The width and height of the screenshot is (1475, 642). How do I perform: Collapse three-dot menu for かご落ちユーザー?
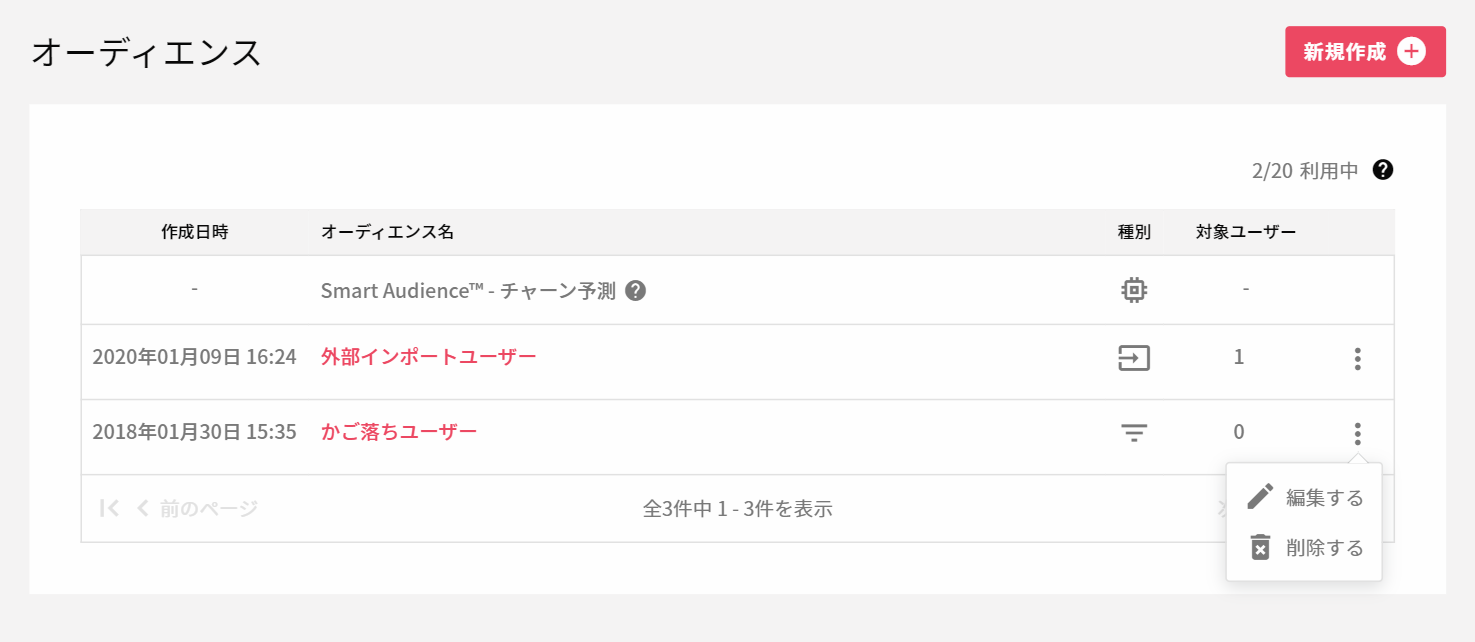[1357, 434]
